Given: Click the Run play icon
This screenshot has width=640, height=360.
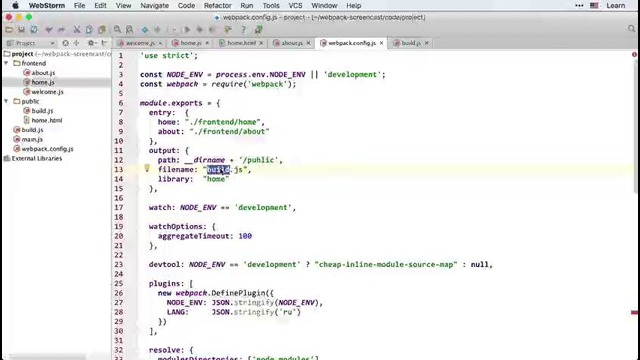Looking at the screenshot, I should pyautogui.click(x=187, y=30).
